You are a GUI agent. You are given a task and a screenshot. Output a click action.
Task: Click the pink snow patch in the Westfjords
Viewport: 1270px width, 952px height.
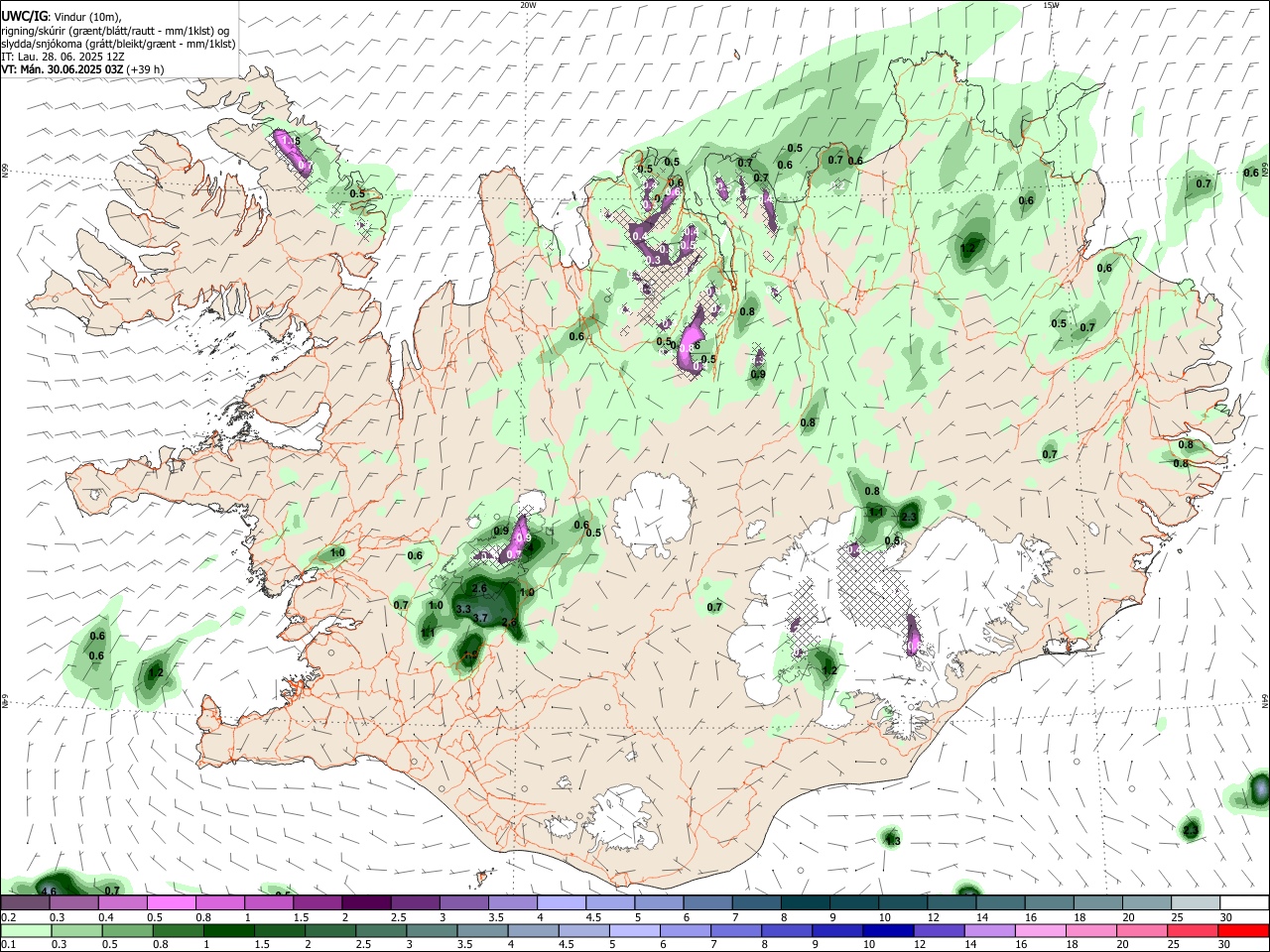pos(292,153)
